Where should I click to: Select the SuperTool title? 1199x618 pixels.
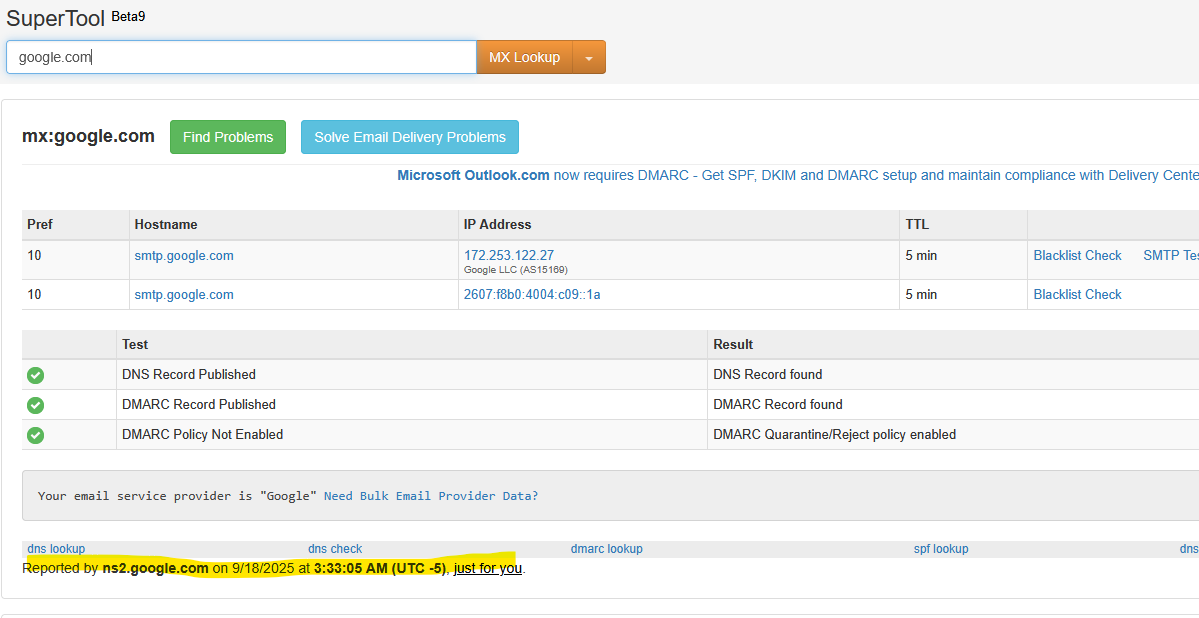click(56, 18)
